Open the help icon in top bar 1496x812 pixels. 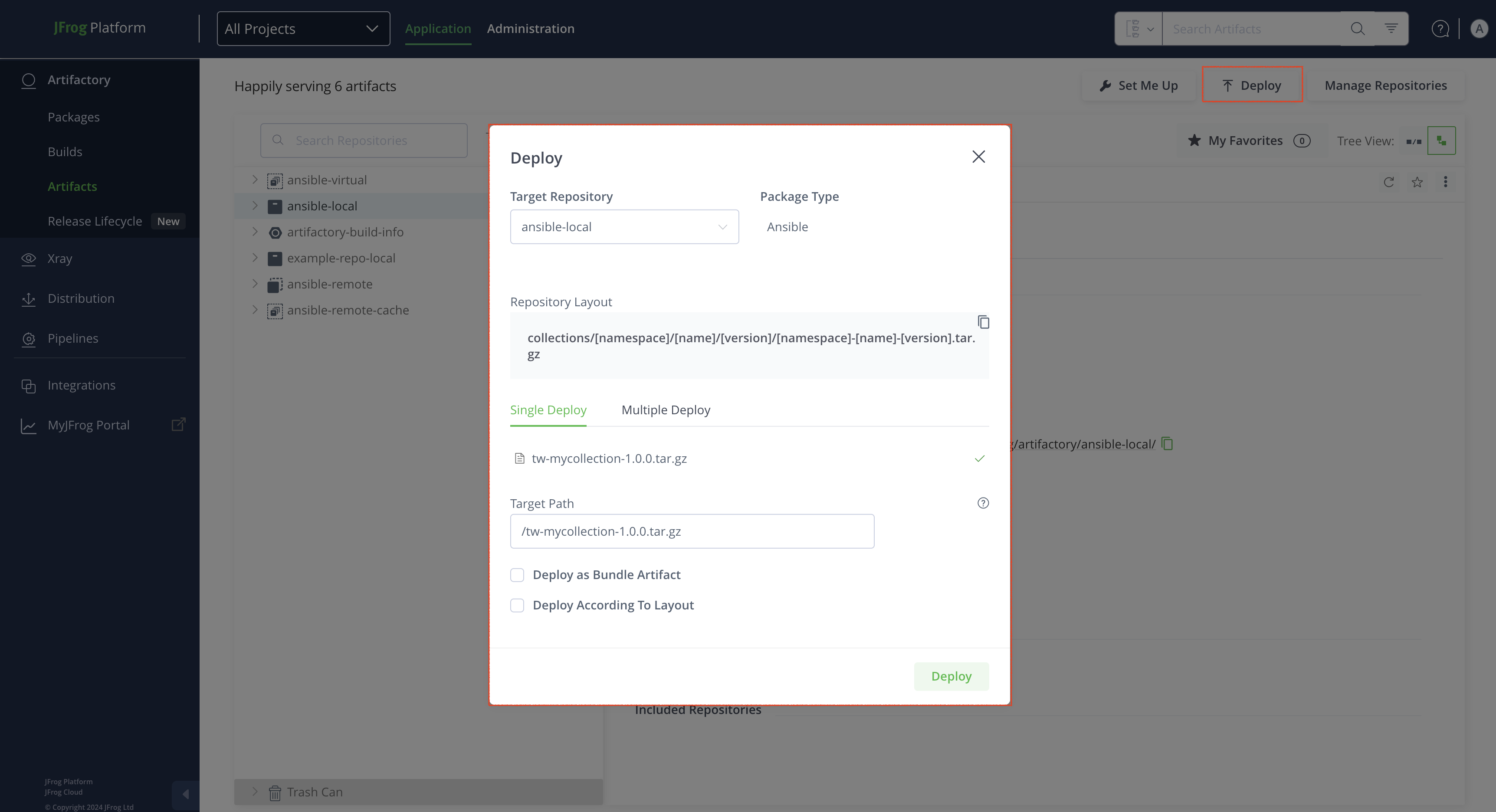[1440, 29]
